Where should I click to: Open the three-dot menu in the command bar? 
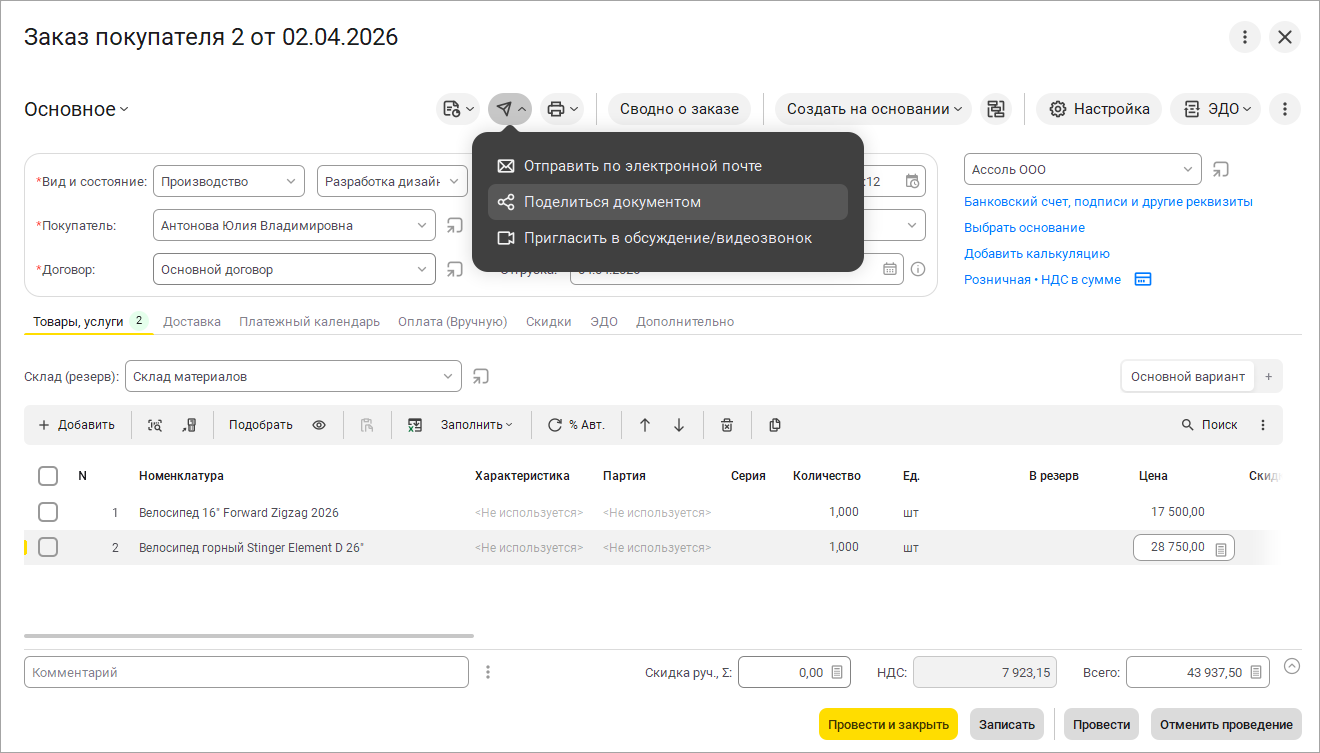1285,109
